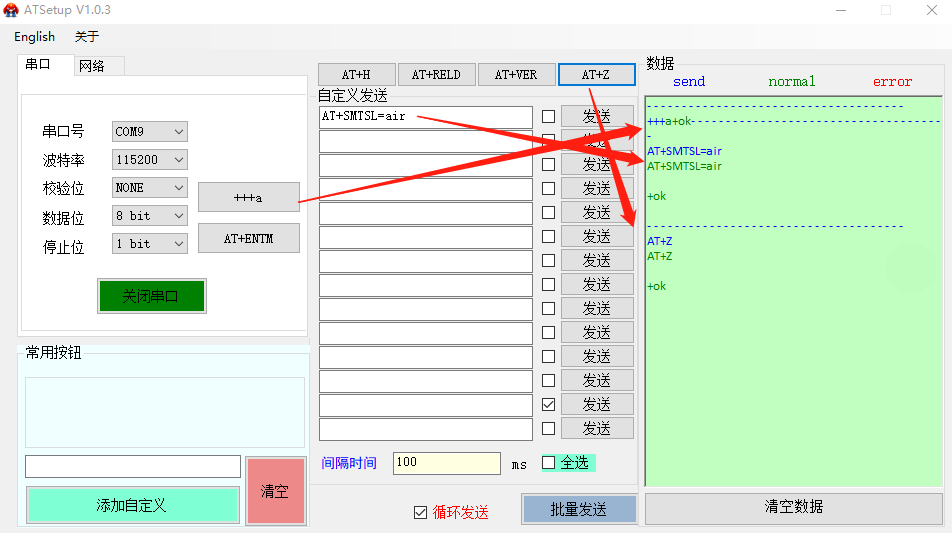The image size is (952, 533).
Task: Open the 串口号 COM9 dropdown
Action: coord(150,132)
